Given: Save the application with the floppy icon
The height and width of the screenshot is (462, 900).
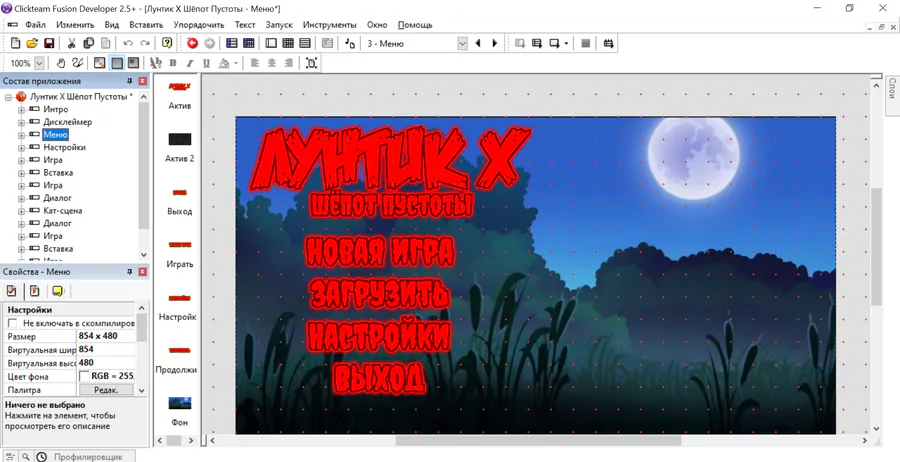Looking at the screenshot, I should coord(49,43).
